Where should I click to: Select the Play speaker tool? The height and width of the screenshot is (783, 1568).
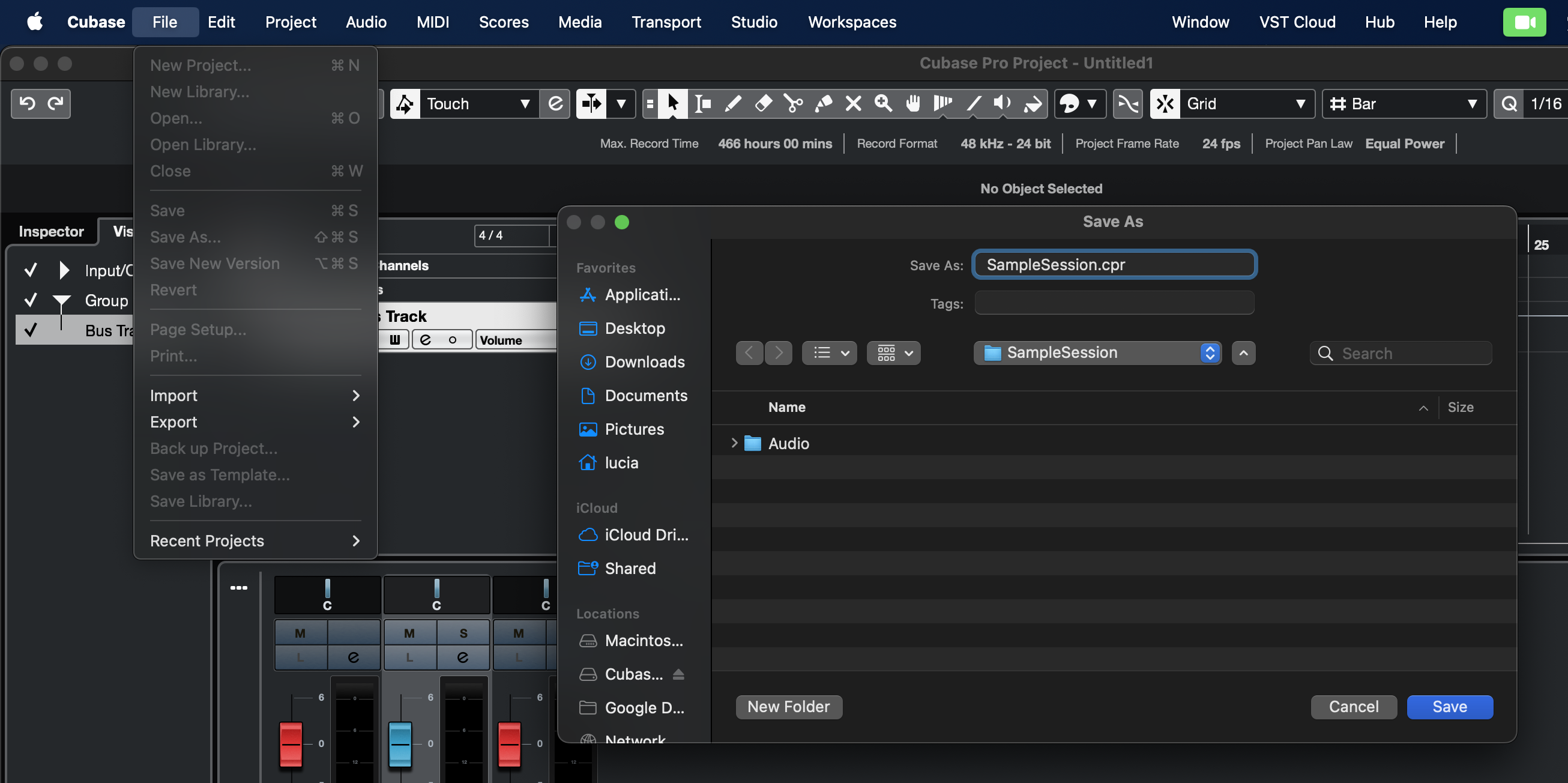1002,103
